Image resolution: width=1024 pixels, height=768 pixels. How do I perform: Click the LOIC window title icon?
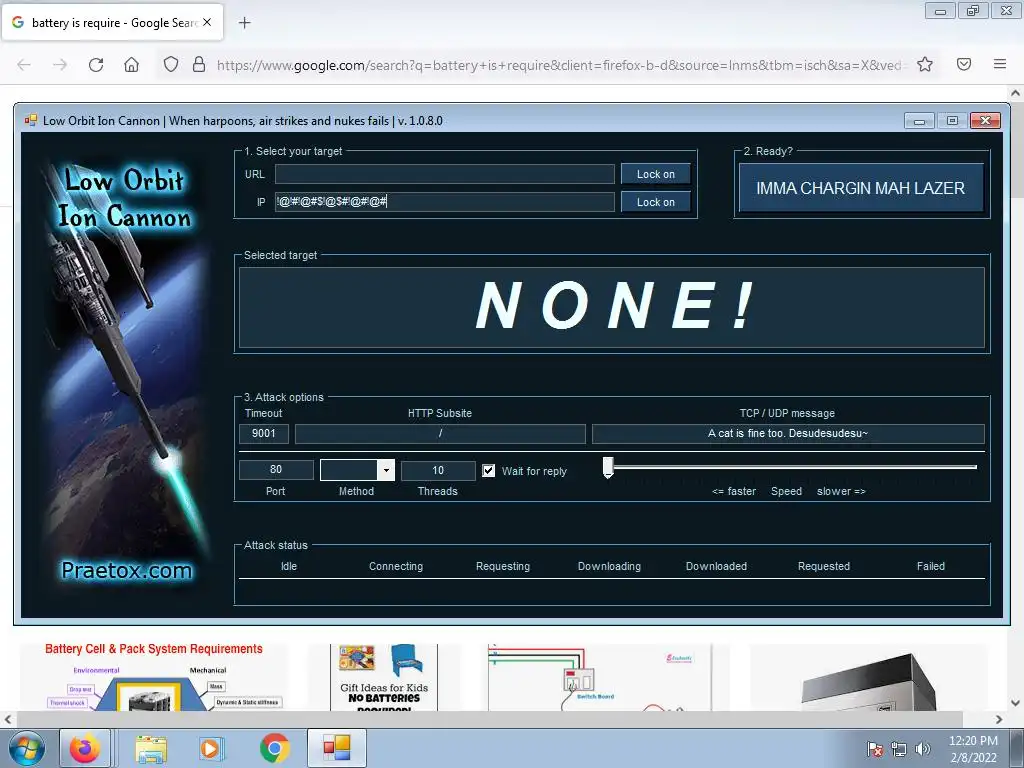(x=31, y=120)
